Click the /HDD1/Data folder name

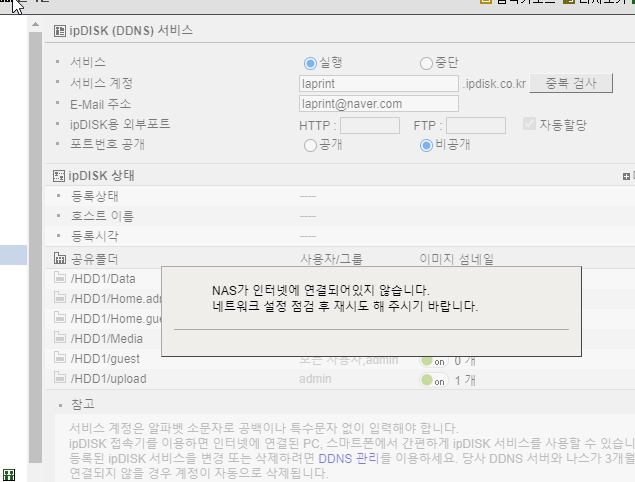pos(103,279)
